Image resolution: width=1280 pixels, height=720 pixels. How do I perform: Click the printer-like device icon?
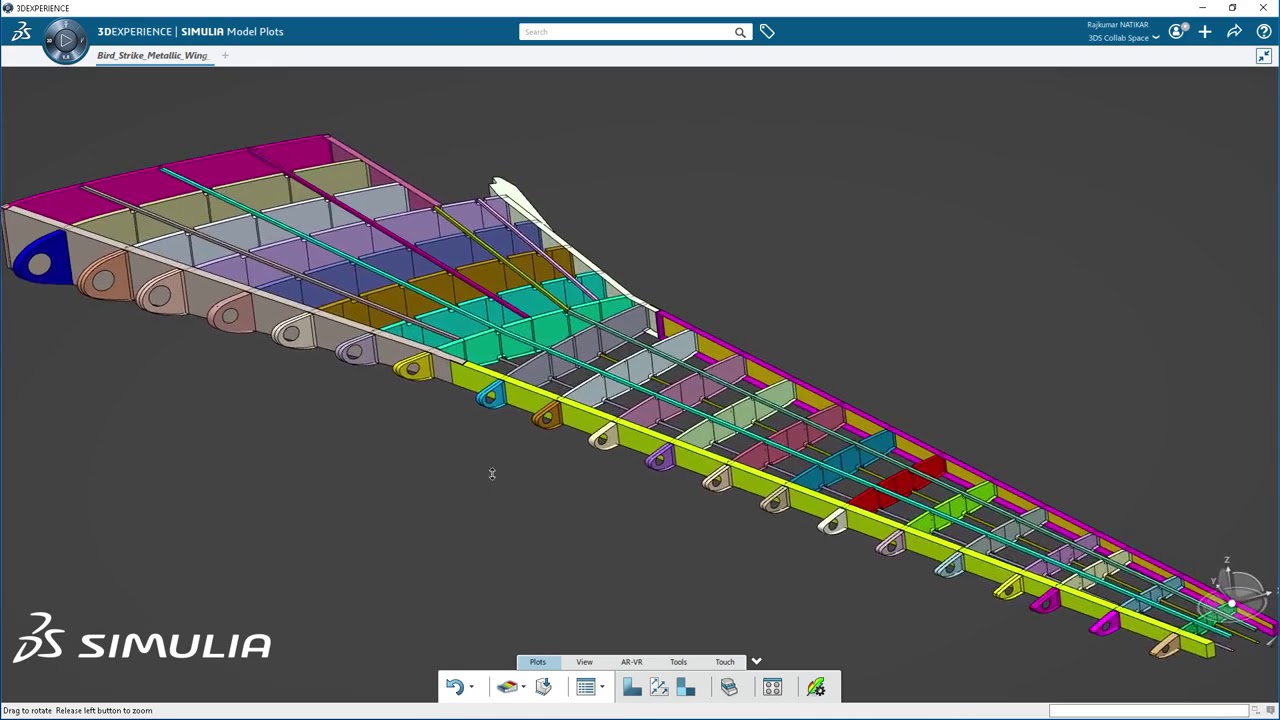(729, 687)
